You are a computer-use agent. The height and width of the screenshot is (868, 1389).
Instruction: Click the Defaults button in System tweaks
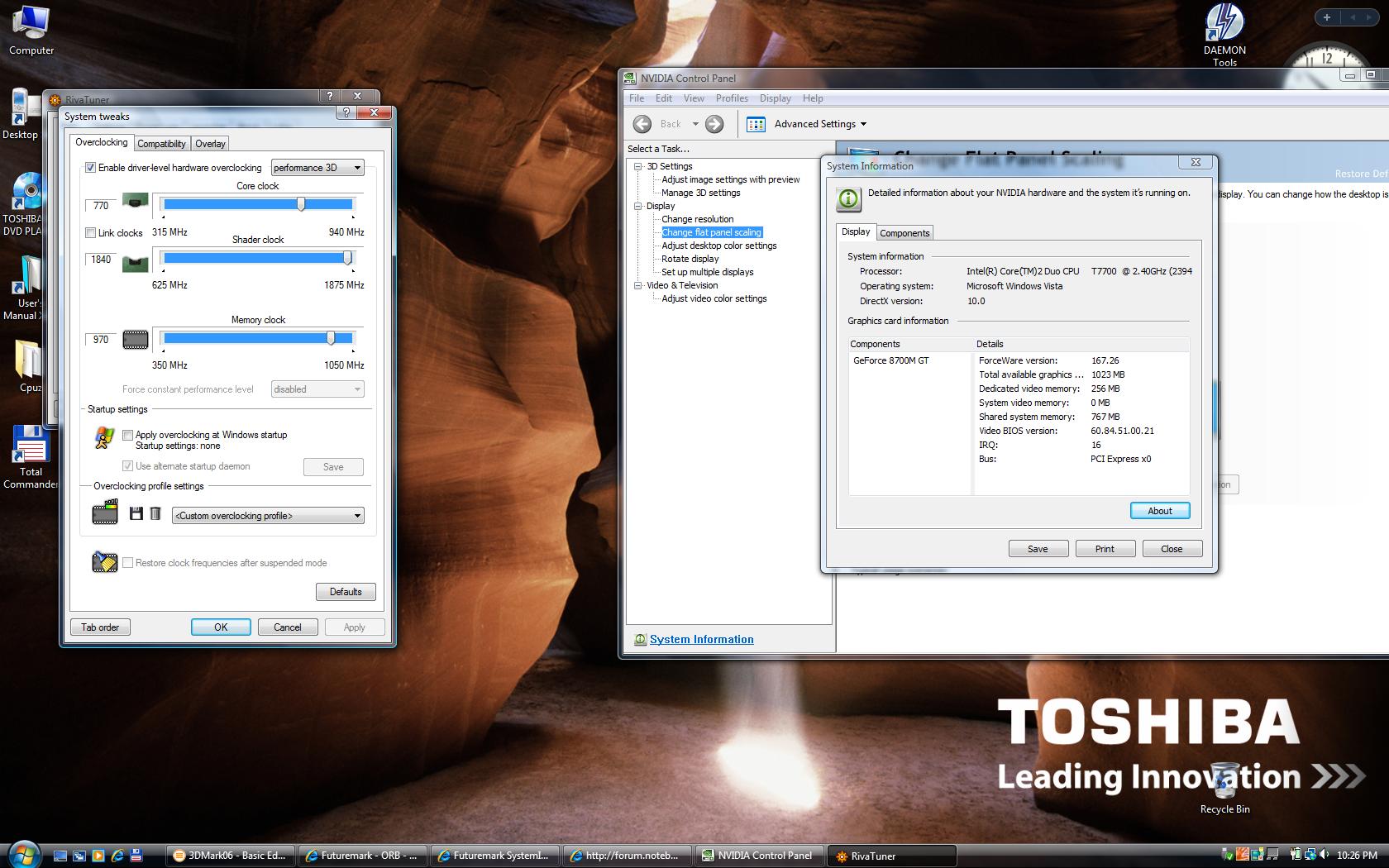click(346, 592)
